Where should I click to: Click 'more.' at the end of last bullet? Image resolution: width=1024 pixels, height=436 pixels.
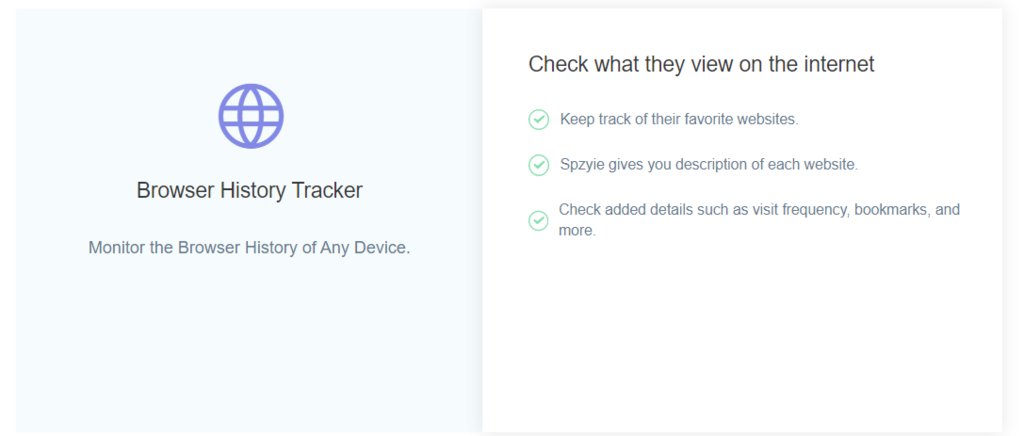[x=577, y=230]
